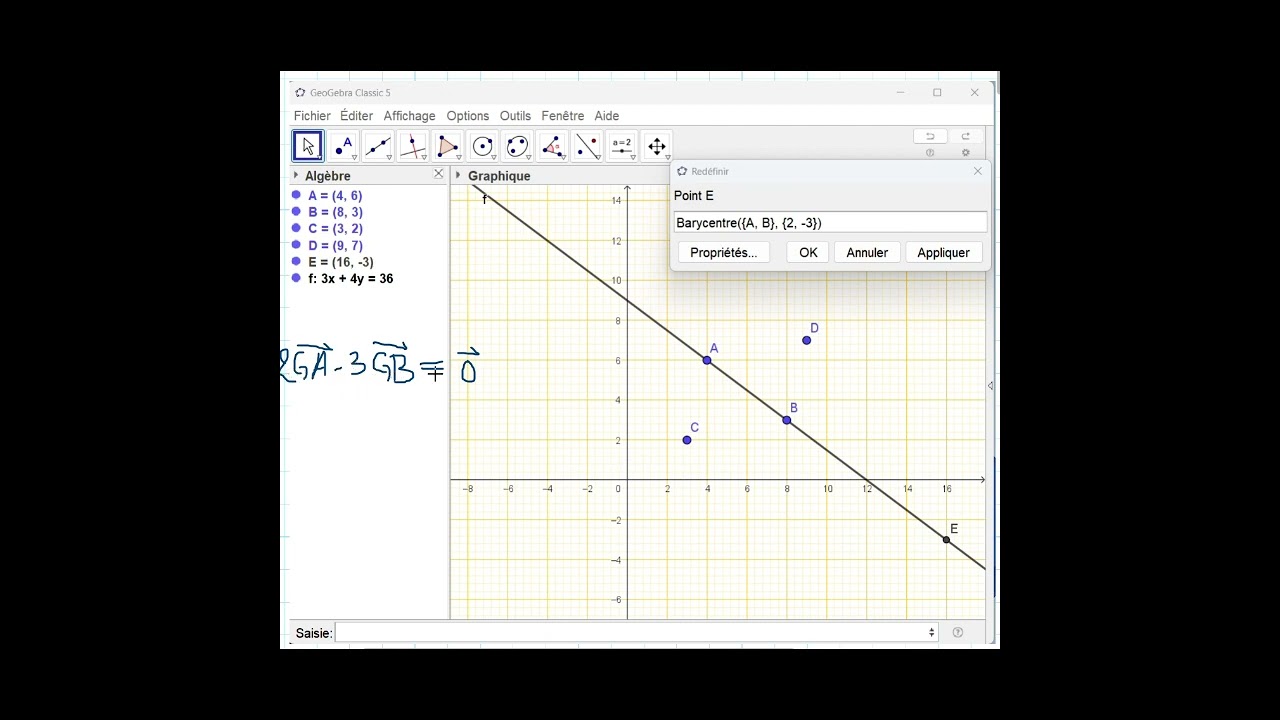The image size is (1280, 720).
Task: Open help via small question mark under Undo
Action: [930, 153]
